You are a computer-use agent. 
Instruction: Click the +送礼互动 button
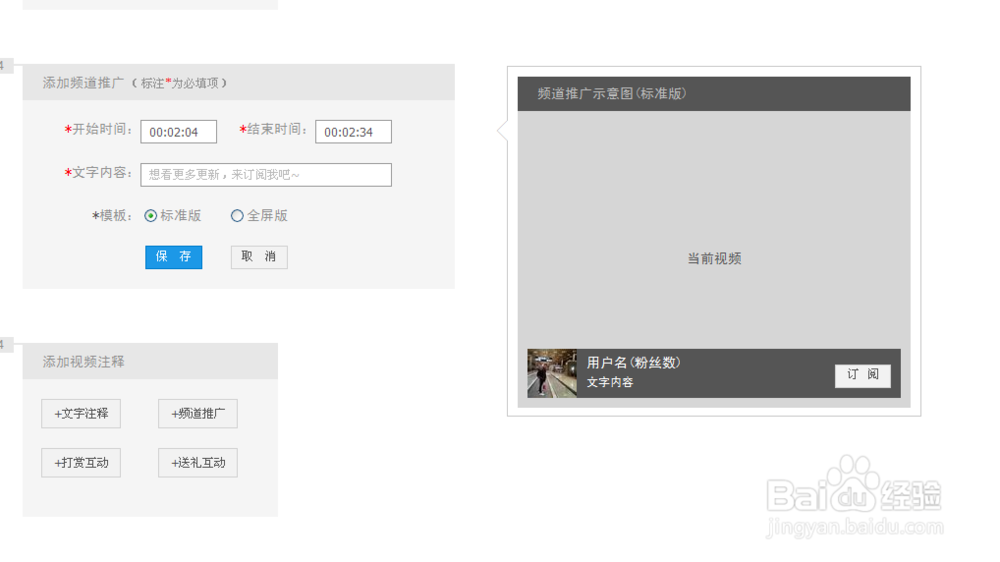tap(198, 462)
